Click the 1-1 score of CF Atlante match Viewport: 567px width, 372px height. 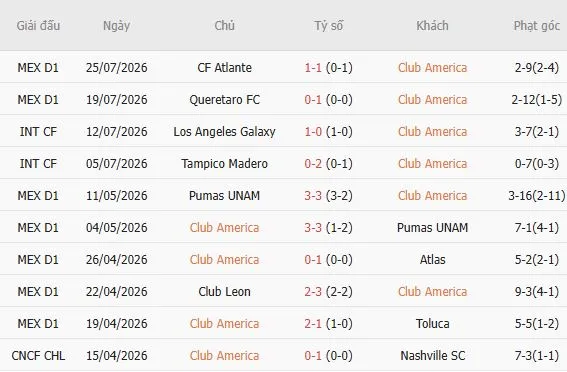[x=313, y=68]
